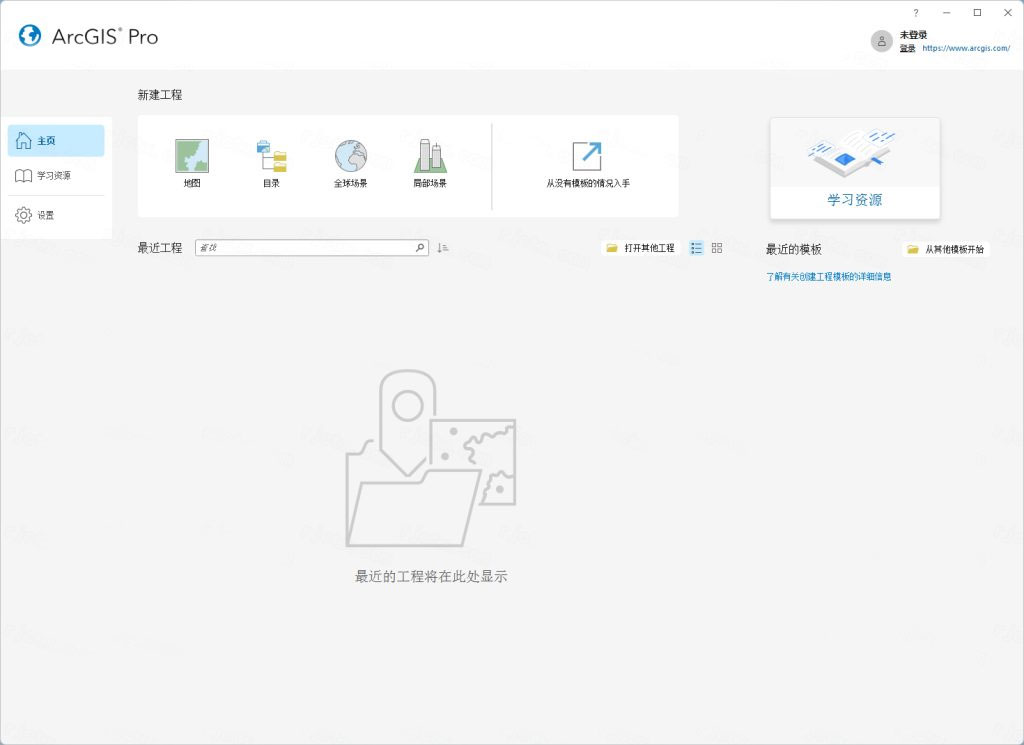The width and height of the screenshot is (1024, 745).
Task: Switch recent projects to grid view
Action: [714, 247]
